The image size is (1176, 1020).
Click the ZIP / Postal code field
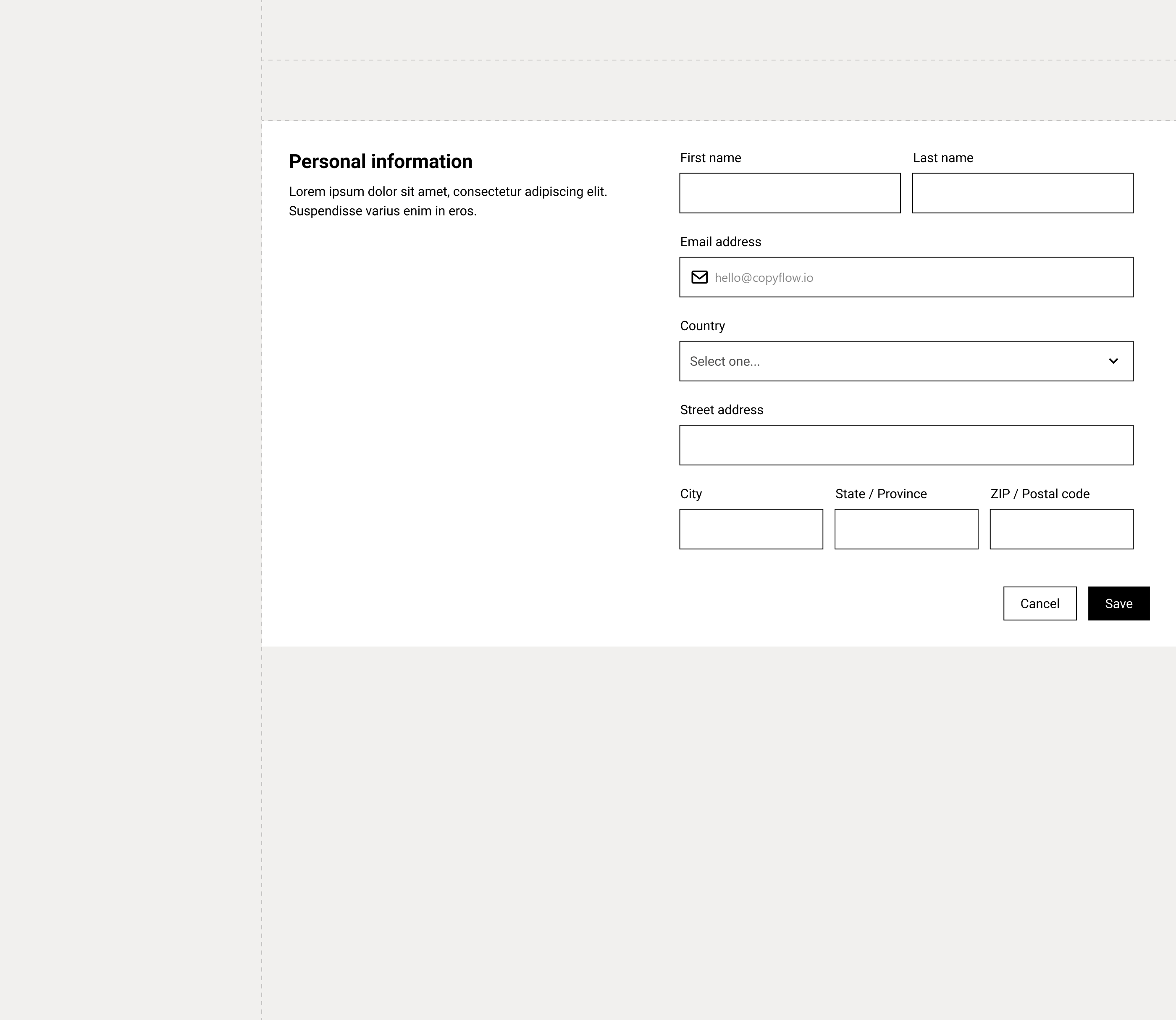pos(1062,529)
